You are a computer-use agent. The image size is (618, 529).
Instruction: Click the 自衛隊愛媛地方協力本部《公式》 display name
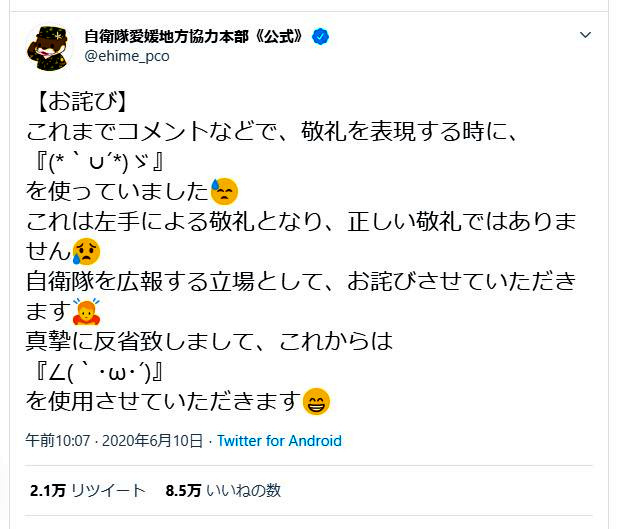tap(196, 37)
